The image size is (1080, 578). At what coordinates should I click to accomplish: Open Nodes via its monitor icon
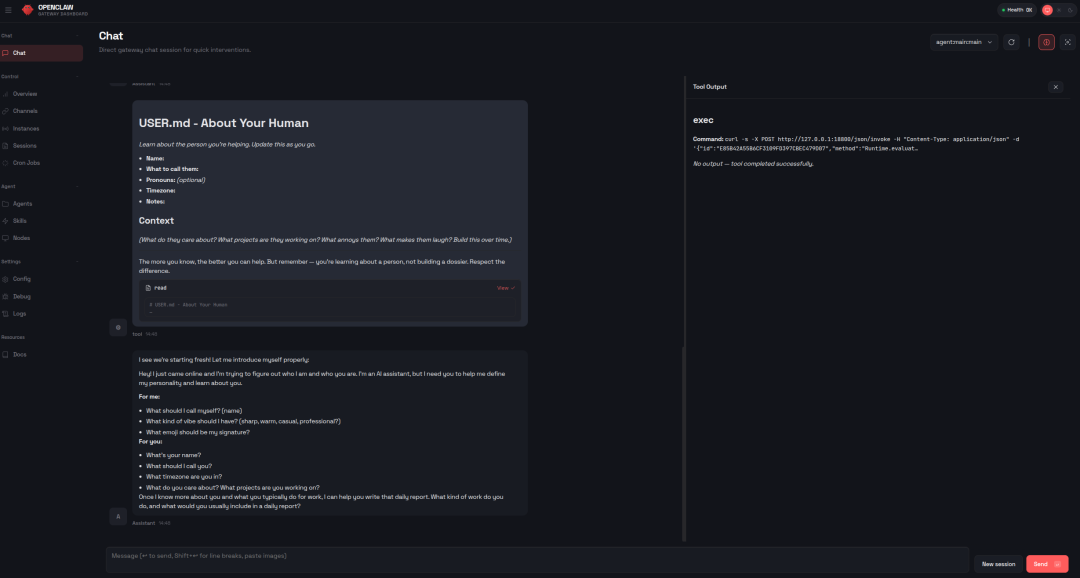click(x=6, y=238)
